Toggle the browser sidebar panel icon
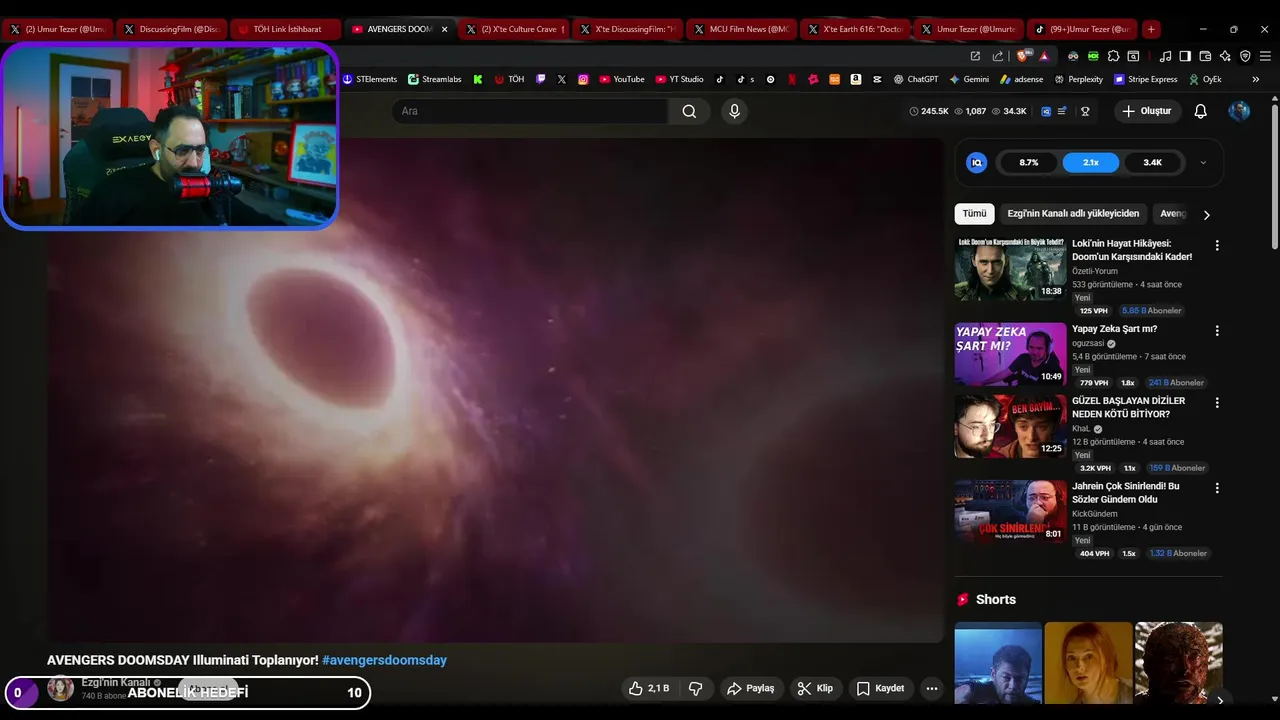This screenshot has height=720, width=1280. (1185, 56)
